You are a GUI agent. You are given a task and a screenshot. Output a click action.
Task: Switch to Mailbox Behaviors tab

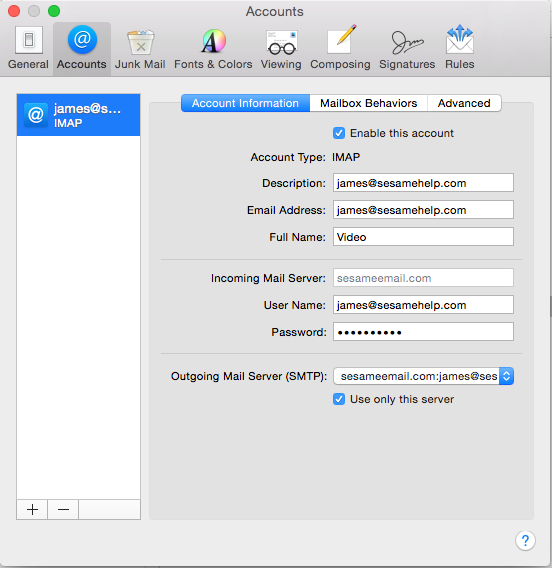click(x=368, y=103)
